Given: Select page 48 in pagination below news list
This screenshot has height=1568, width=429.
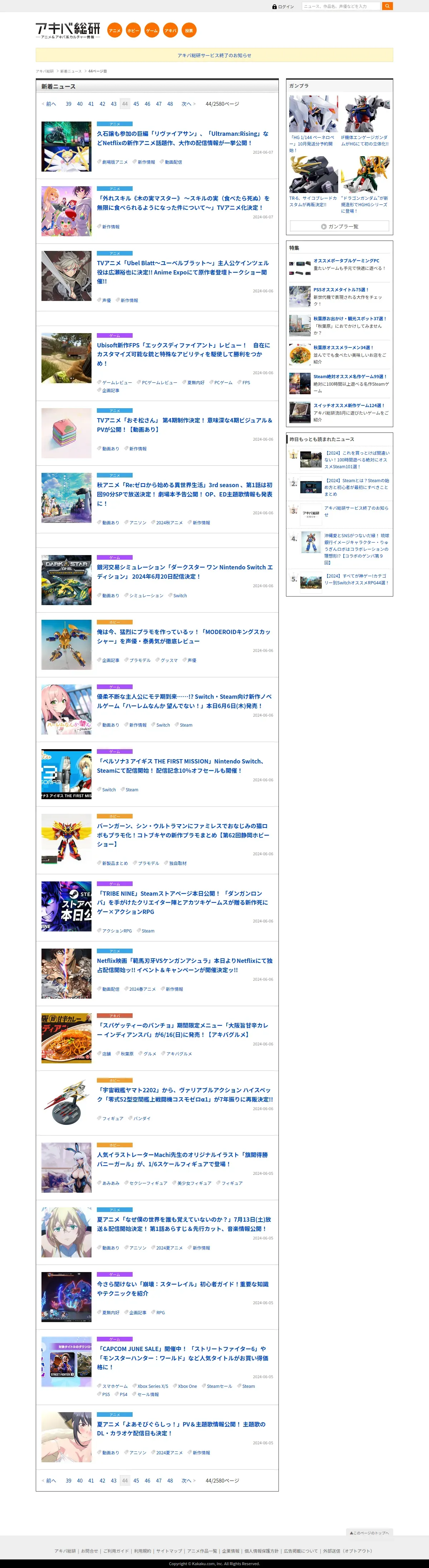Looking at the screenshot, I should coord(170,1480).
